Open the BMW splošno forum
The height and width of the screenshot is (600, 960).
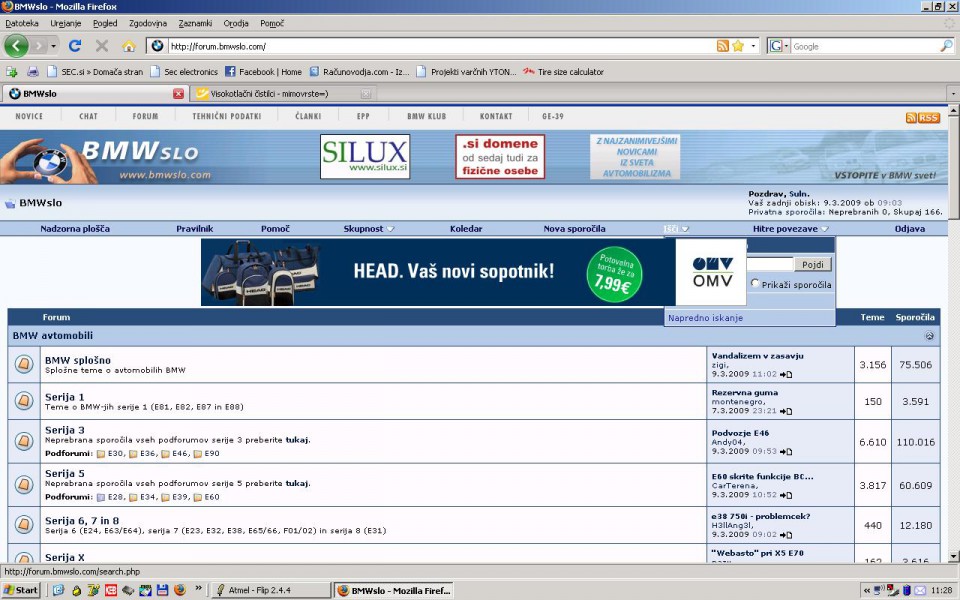click(78, 360)
